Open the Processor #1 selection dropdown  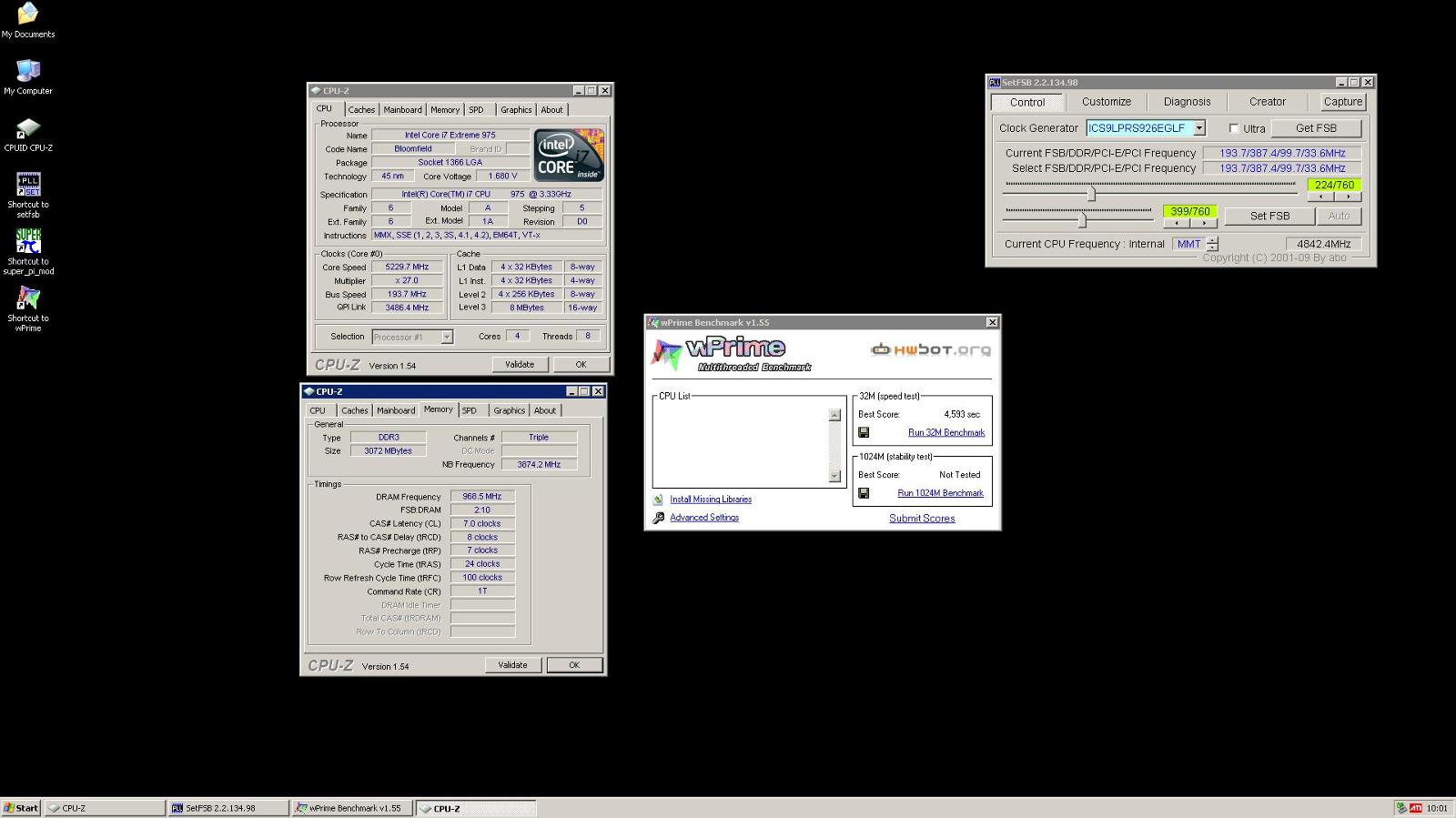(x=447, y=337)
